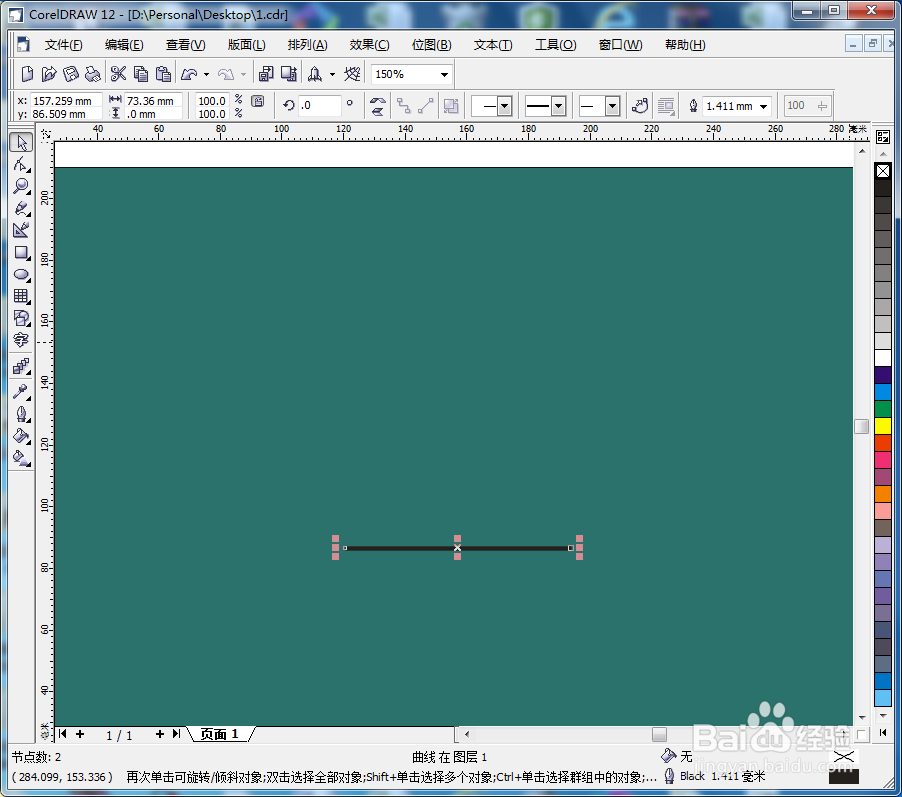Click the Cut scissors icon
The image size is (902, 797).
point(119,74)
